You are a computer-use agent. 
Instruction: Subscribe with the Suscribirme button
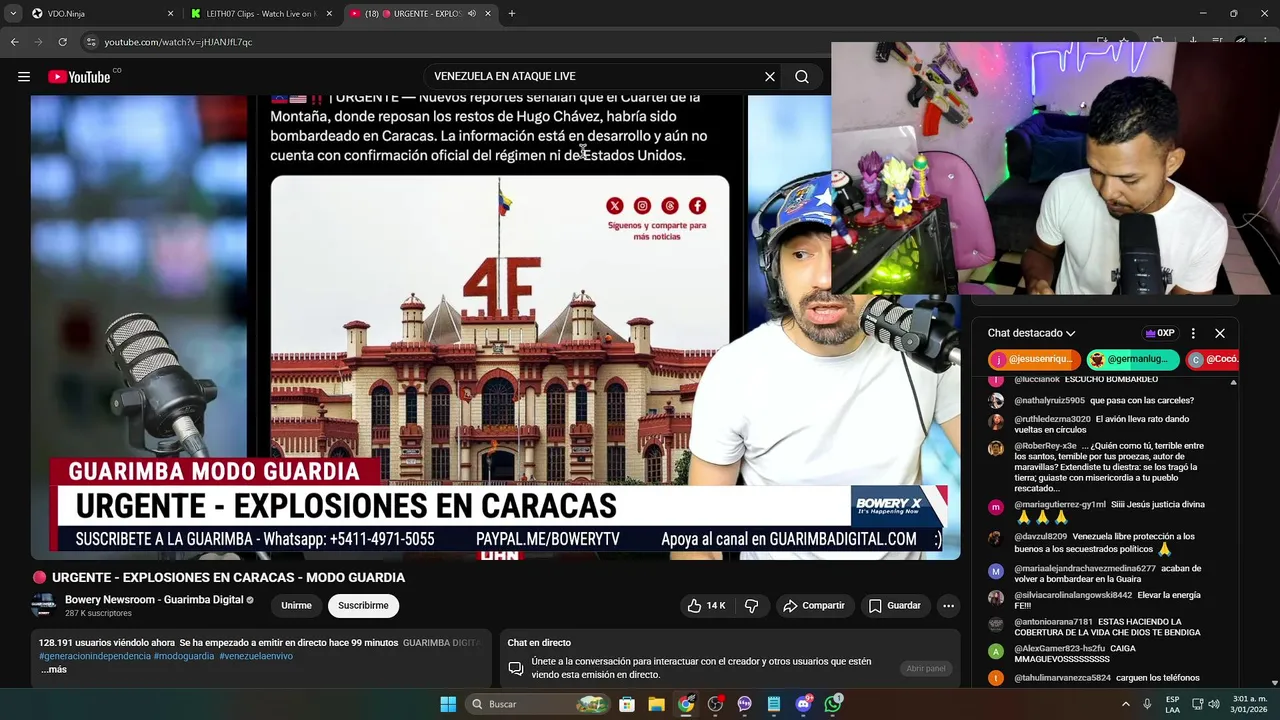(363, 606)
